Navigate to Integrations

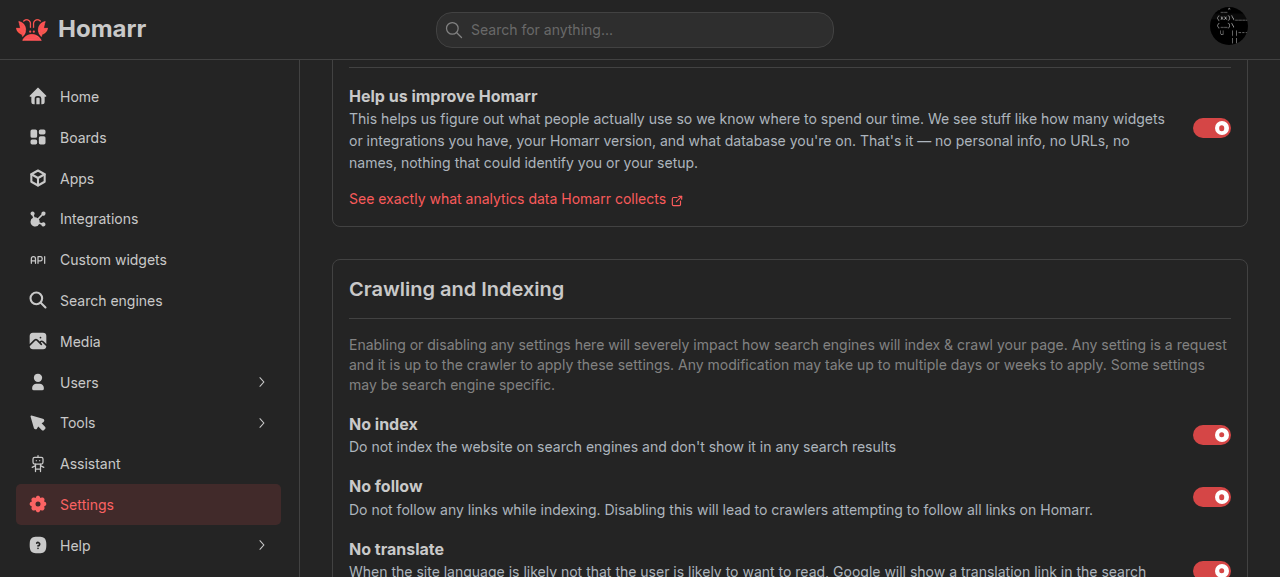click(148, 219)
